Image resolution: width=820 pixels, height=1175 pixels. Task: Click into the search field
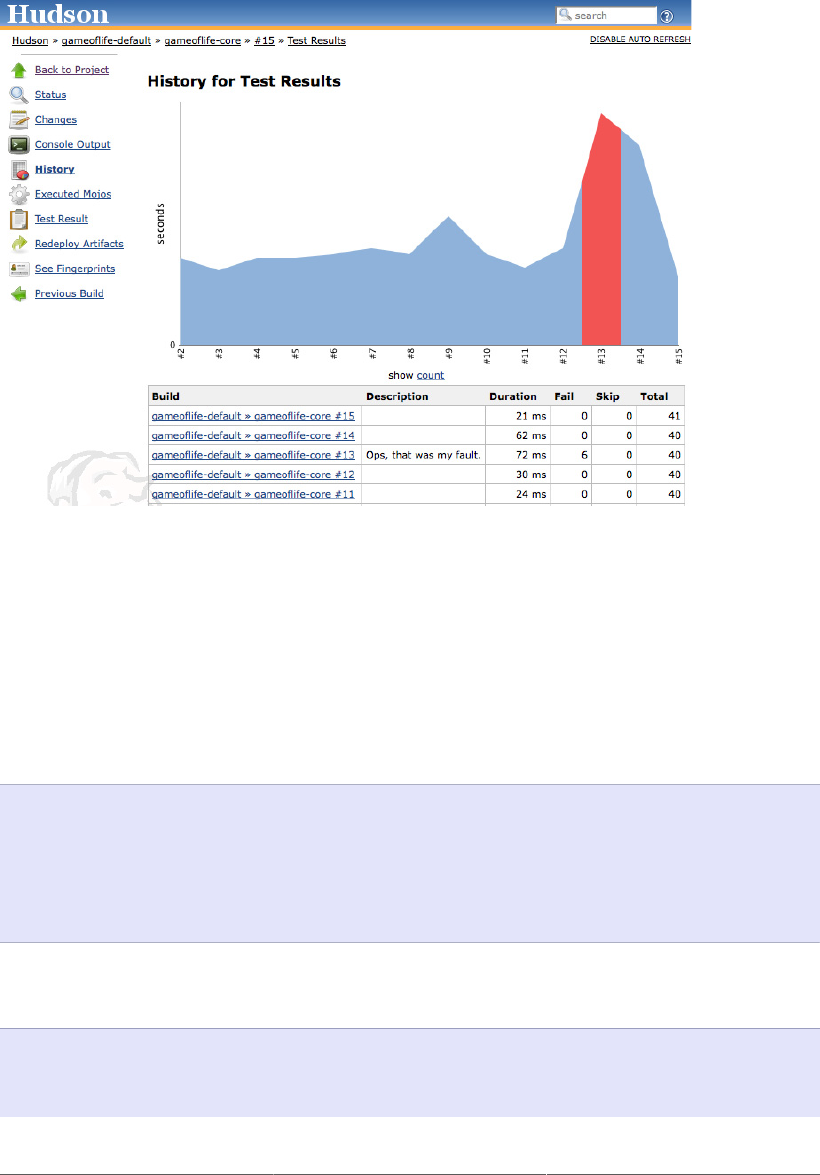pos(606,16)
